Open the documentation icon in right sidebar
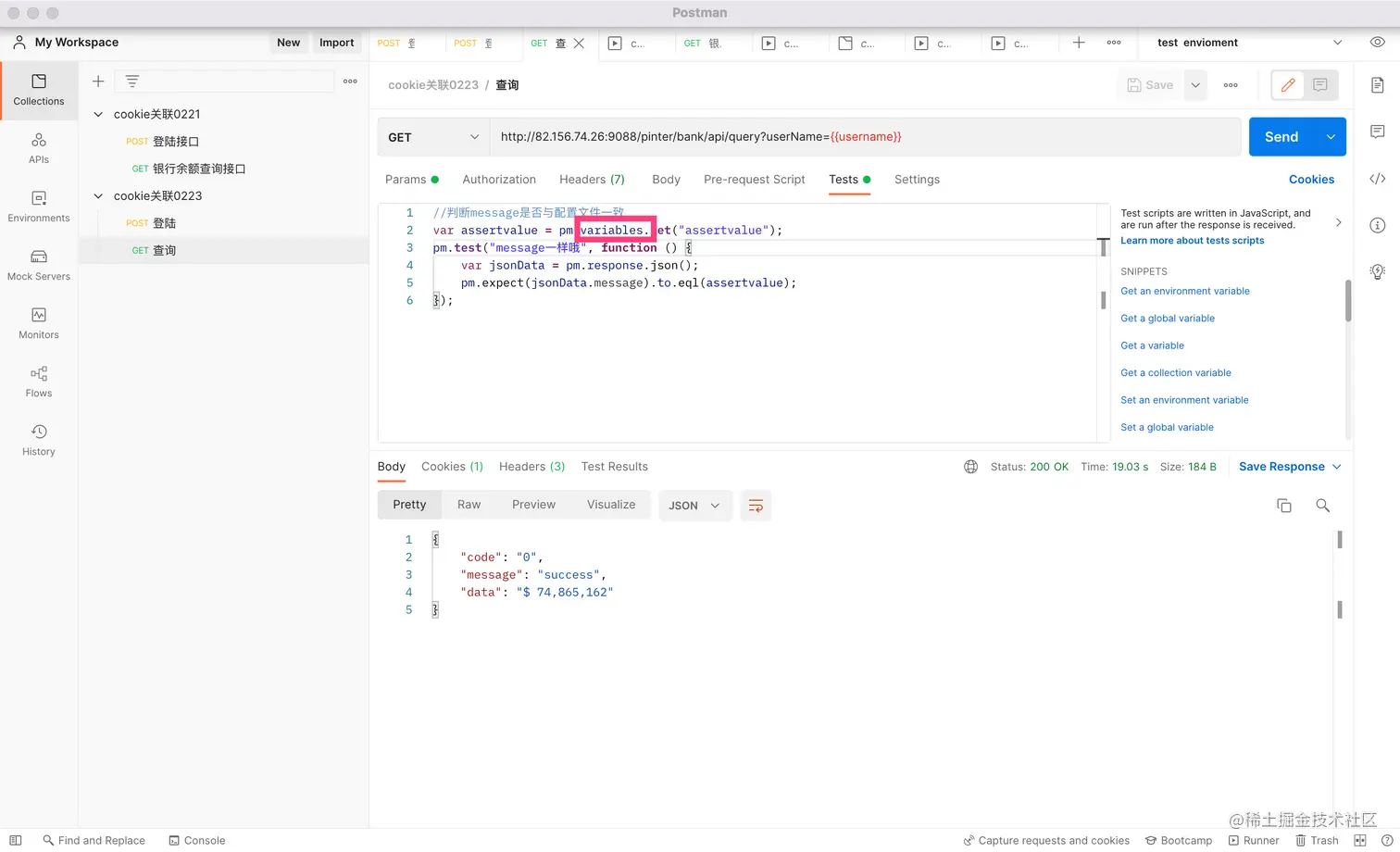Viewport: 1400px width, 852px height. tap(1378, 85)
